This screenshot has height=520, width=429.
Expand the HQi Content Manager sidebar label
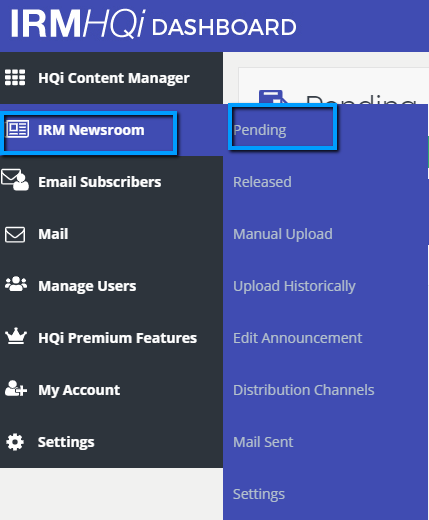[x=114, y=78]
